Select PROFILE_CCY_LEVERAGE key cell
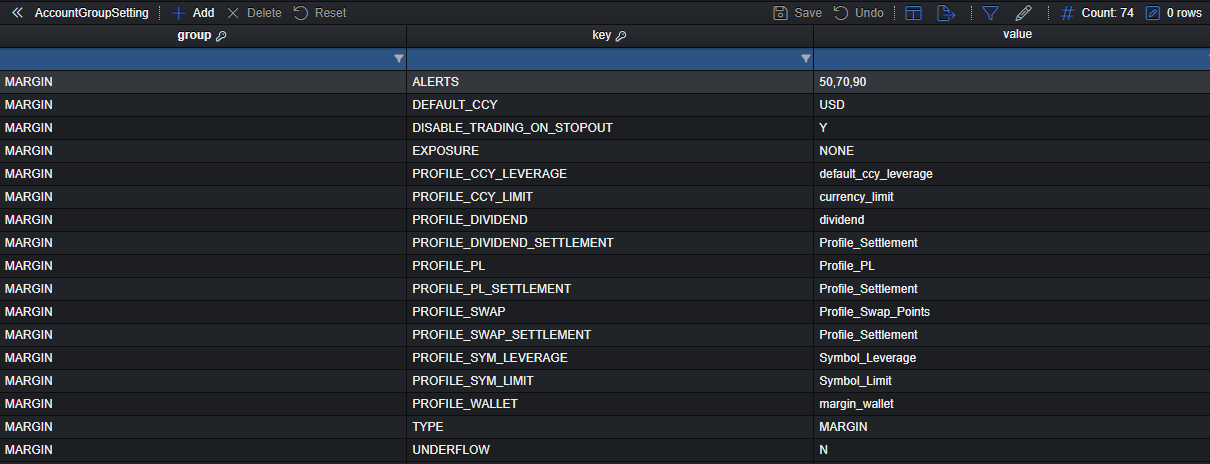 click(610, 174)
